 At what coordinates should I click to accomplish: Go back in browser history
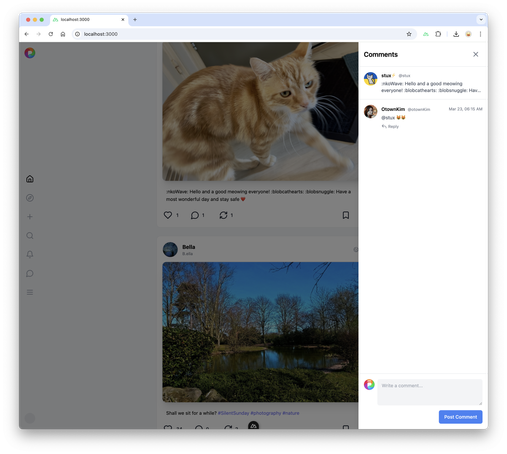click(x=27, y=34)
